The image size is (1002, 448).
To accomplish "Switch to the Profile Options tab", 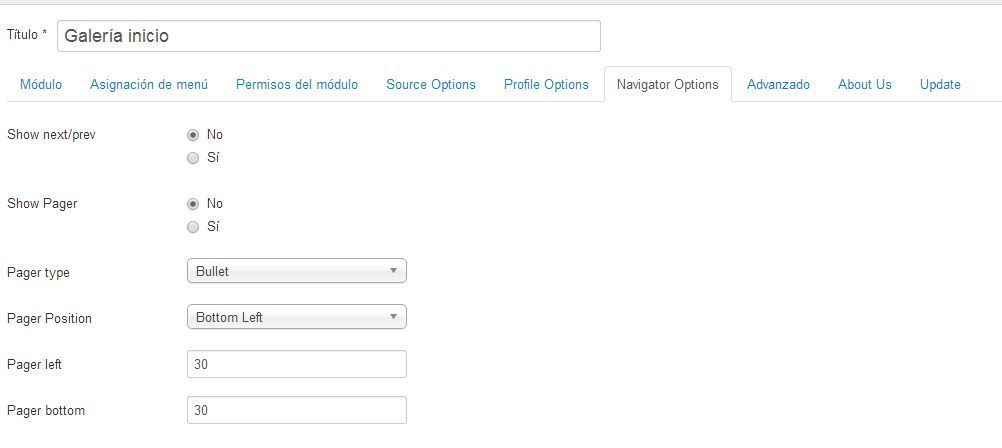I will click(546, 84).
